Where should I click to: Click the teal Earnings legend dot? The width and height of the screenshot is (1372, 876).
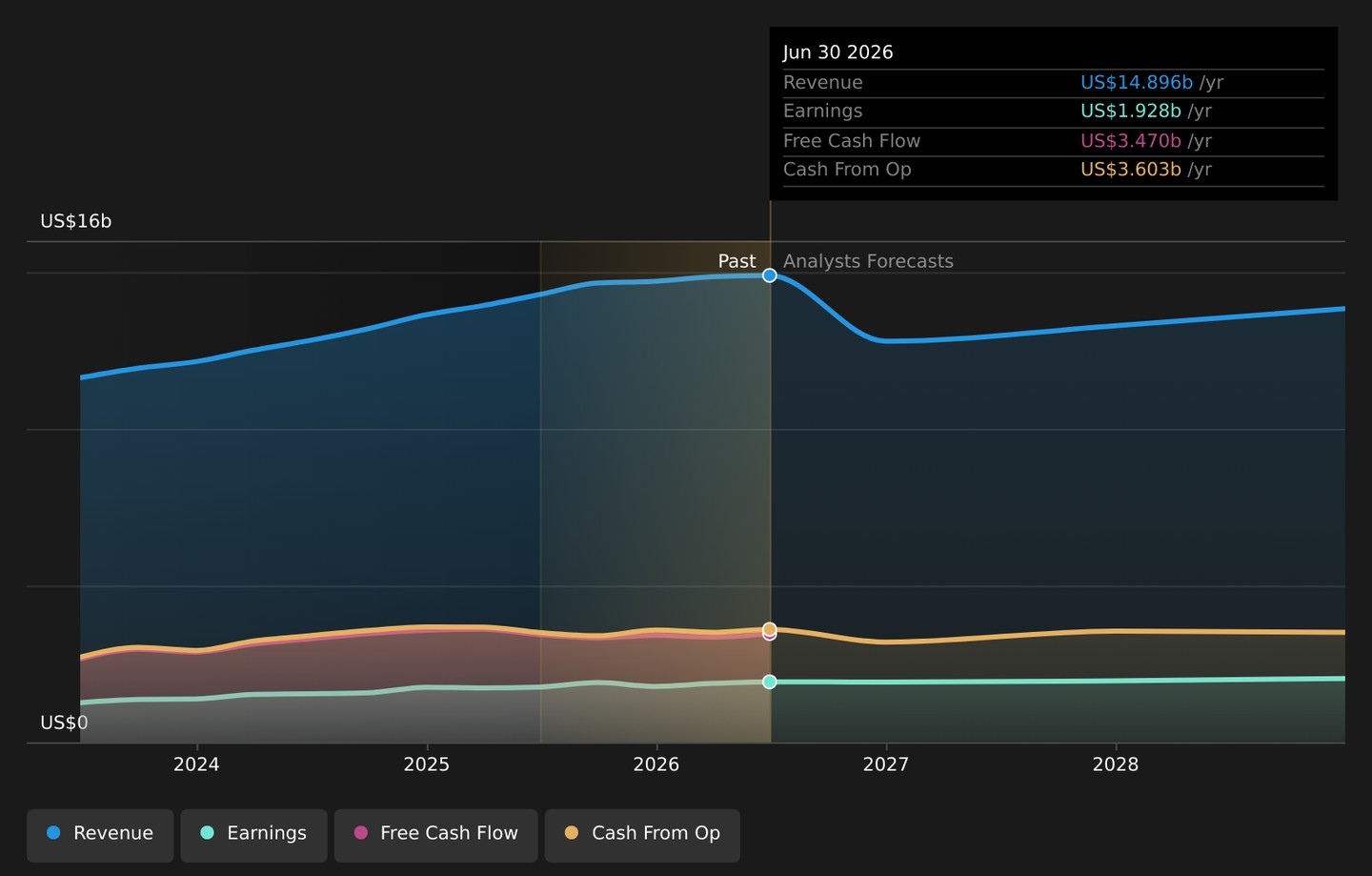tap(207, 833)
